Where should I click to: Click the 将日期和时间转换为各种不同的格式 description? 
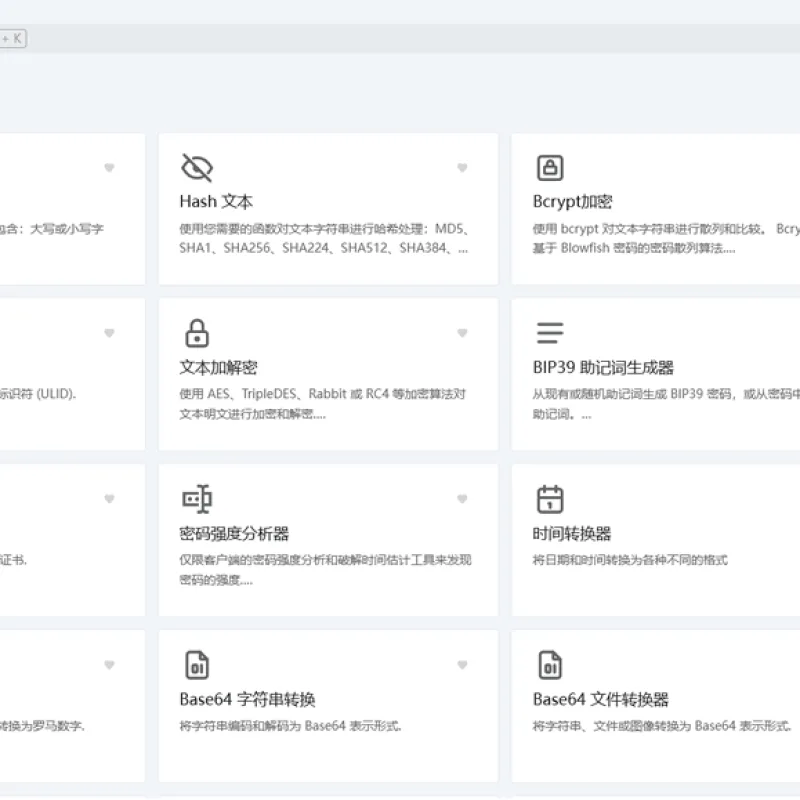click(x=630, y=560)
